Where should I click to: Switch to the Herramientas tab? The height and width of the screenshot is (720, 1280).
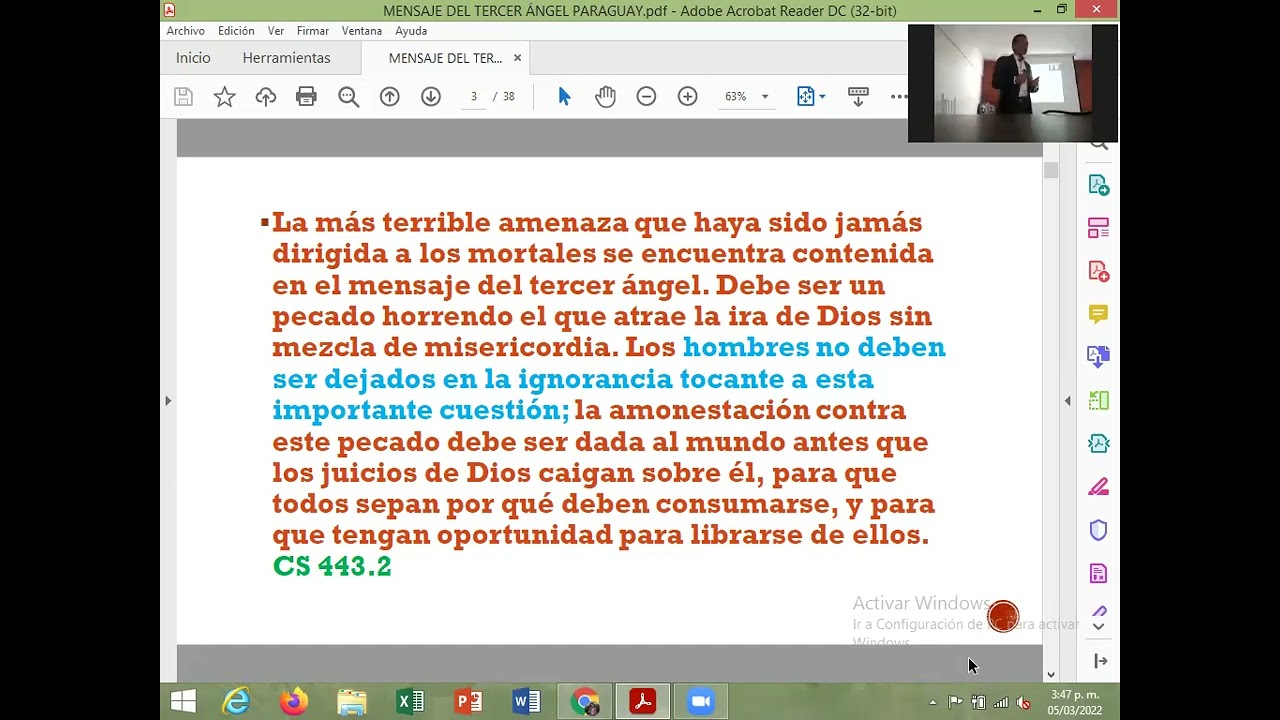[x=286, y=58]
